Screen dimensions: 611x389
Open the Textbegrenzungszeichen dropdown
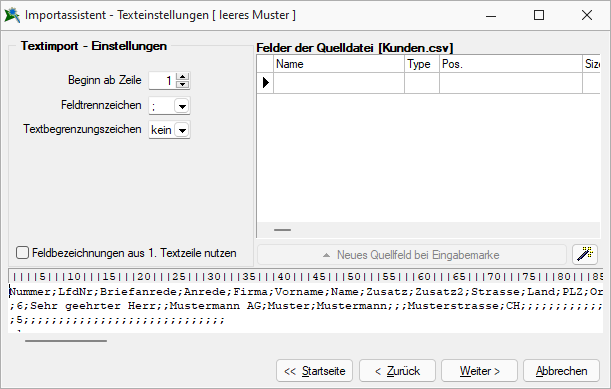click(182, 130)
